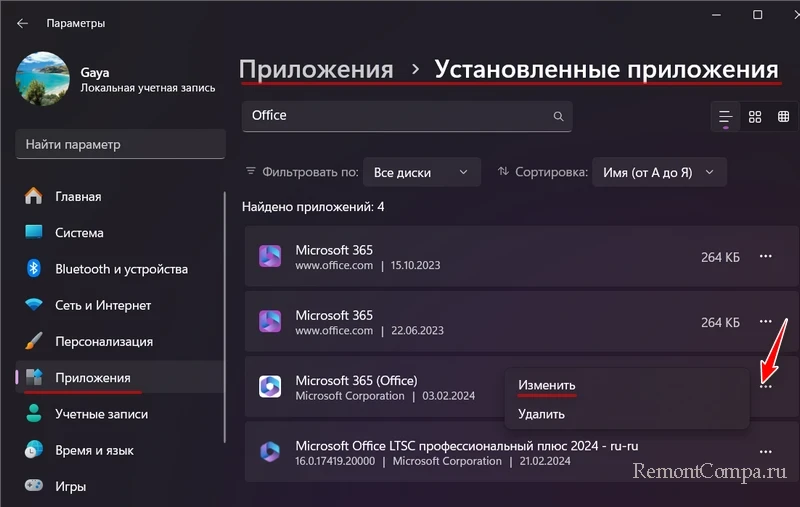Click the Wi-Fi icon for Сеть и Интернет

pyautogui.click(x=34, y=305)
